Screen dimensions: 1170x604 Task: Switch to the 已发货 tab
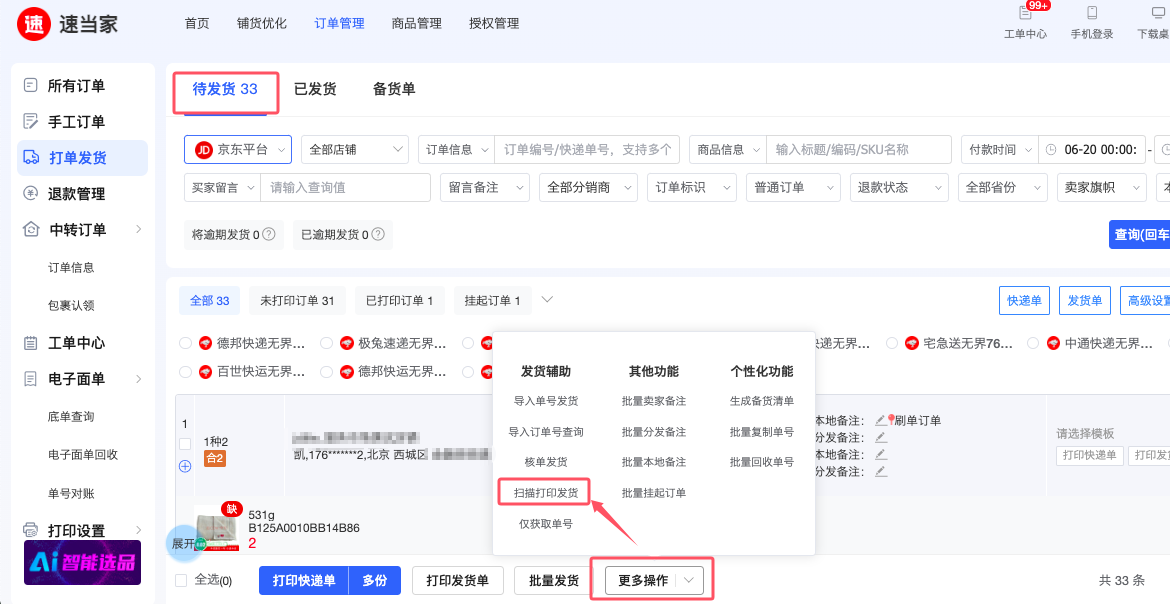click(x=314, y=89)
